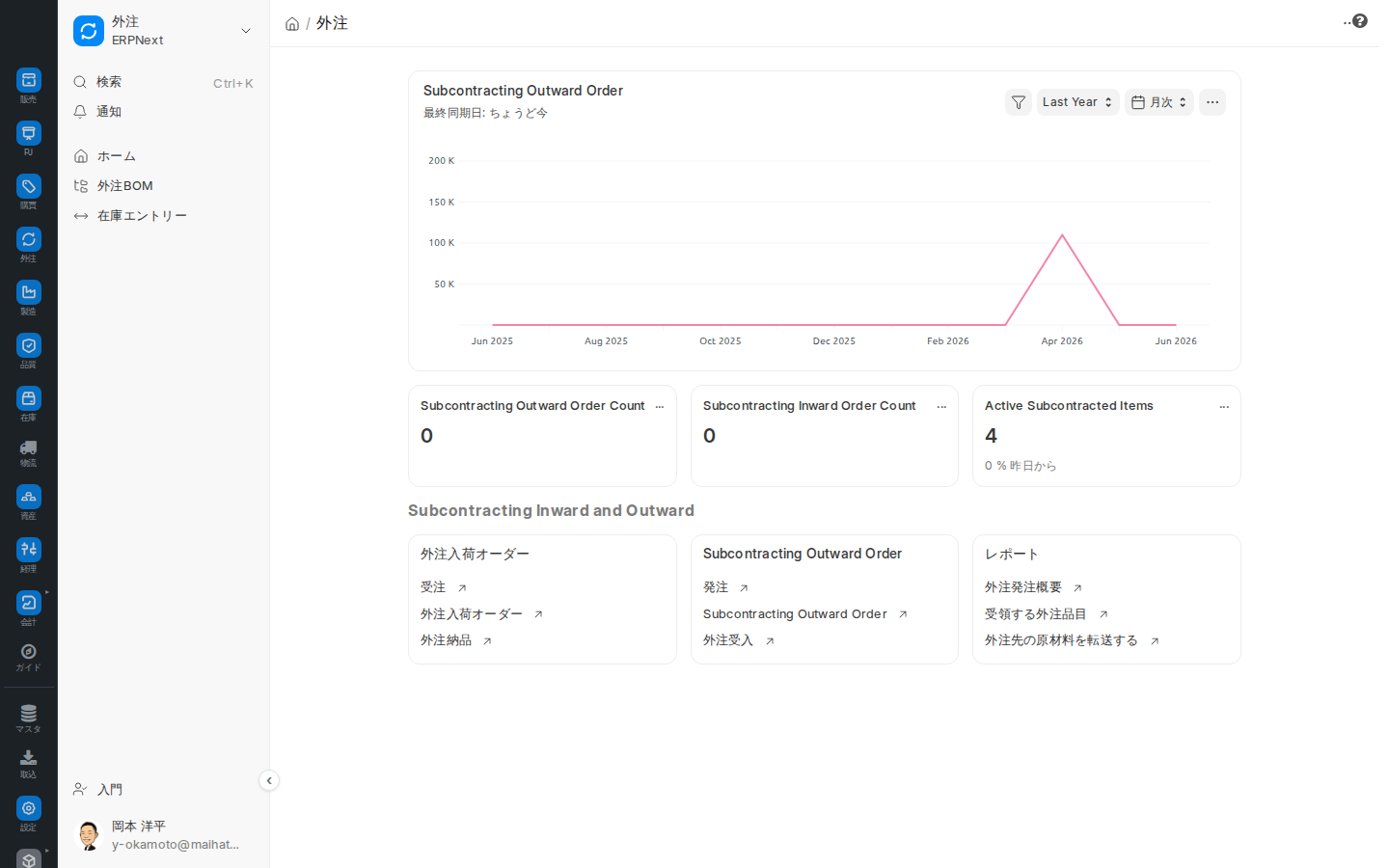Click the home icon in the breadcrumb
This screenshot has width=1389, height=868.
tap(292, 24)
